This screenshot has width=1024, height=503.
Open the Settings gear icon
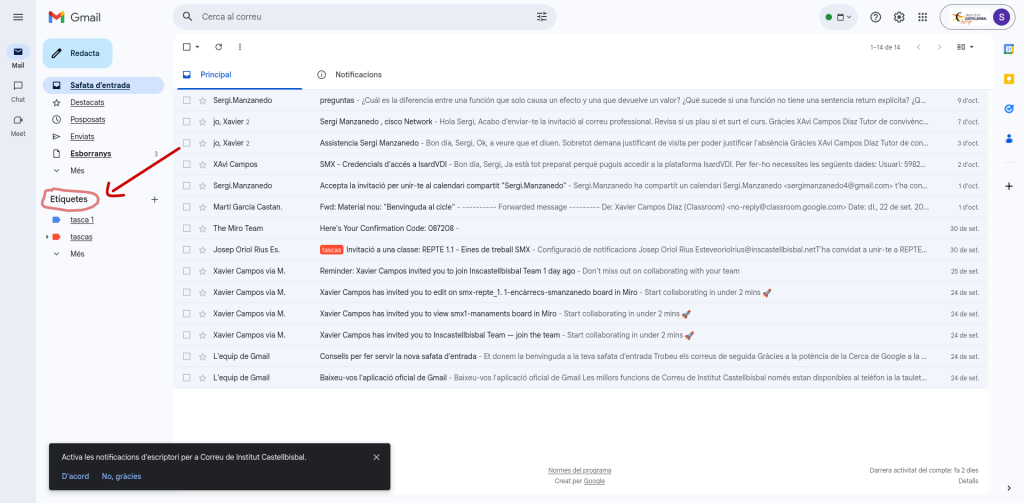pos(899,17)
